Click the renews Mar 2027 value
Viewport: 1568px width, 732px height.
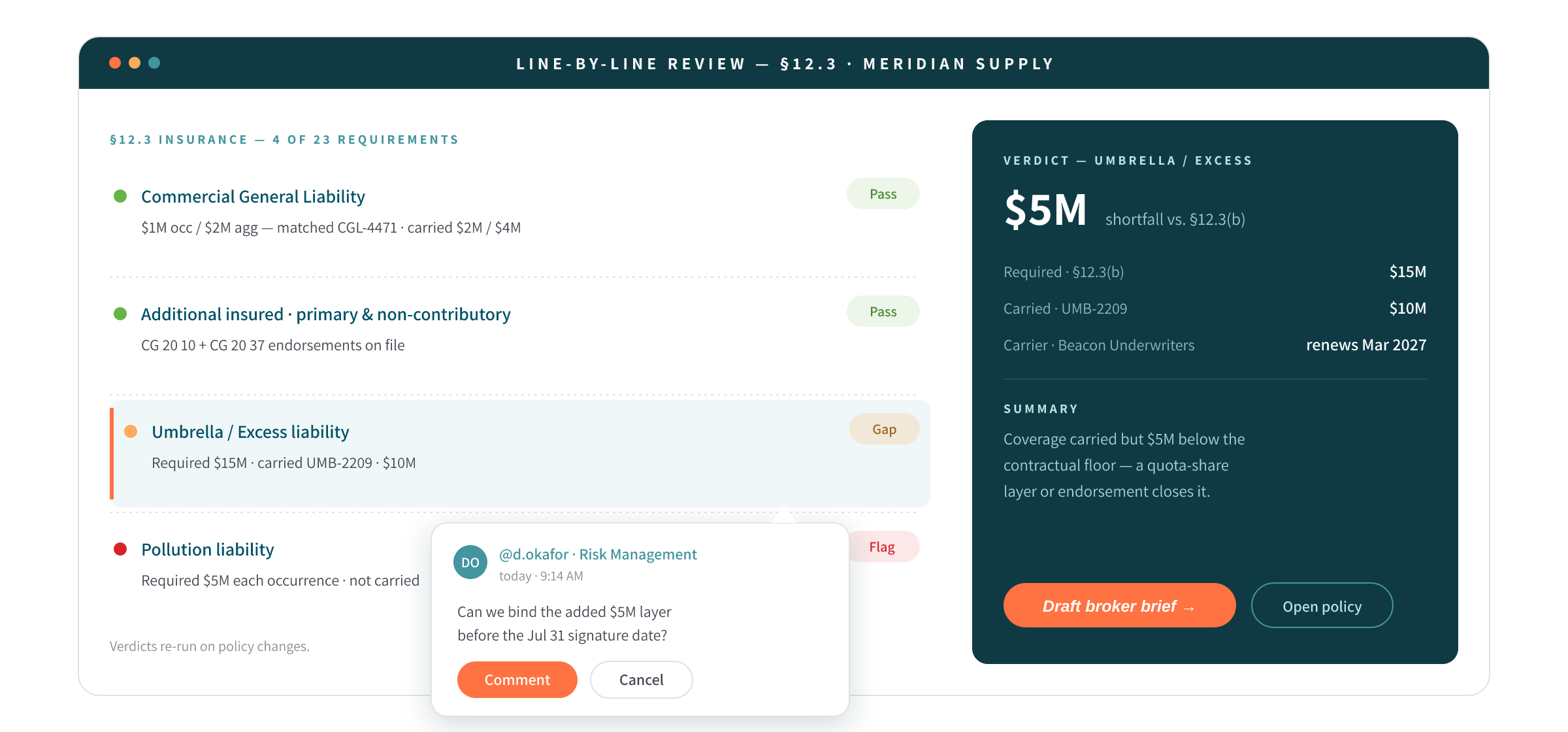click(x=1366, y=345)
